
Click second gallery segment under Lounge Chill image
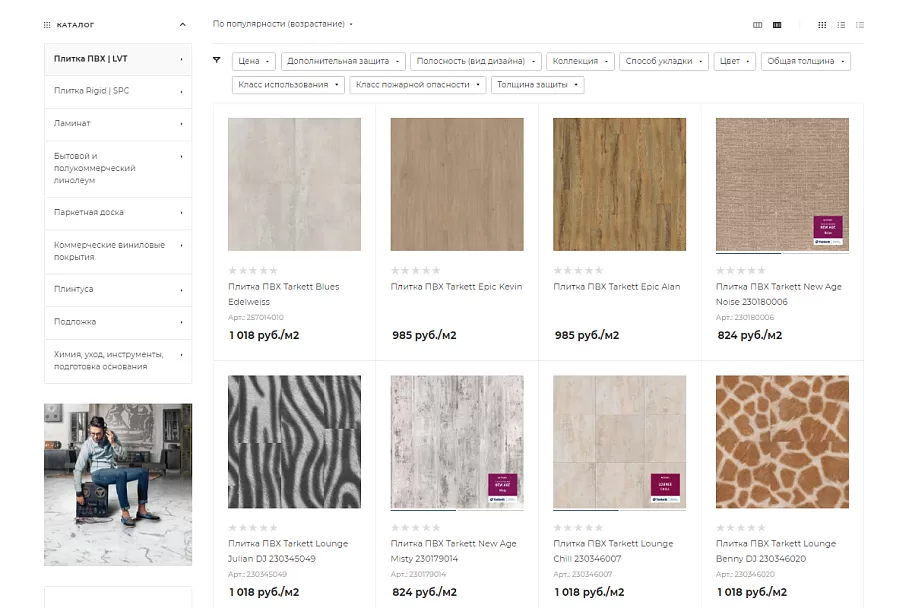tap(653, 511)
